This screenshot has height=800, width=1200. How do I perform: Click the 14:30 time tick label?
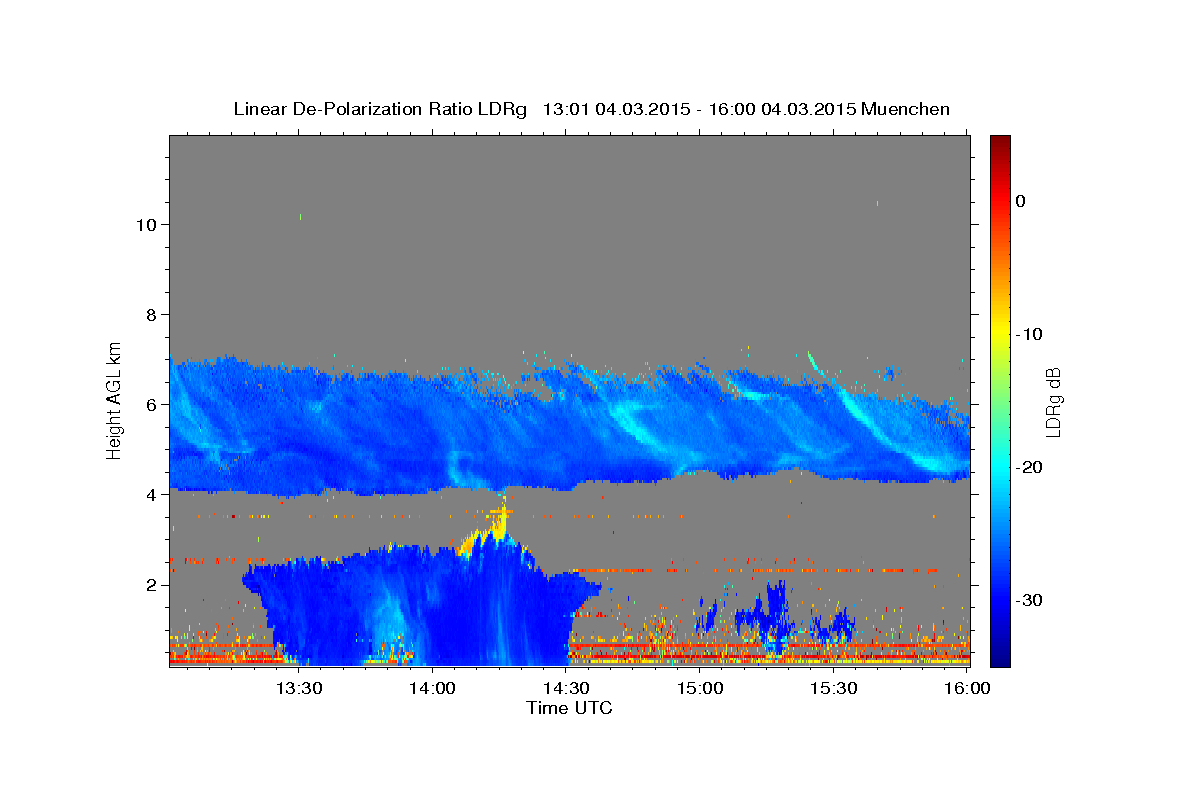click(565, 689)
